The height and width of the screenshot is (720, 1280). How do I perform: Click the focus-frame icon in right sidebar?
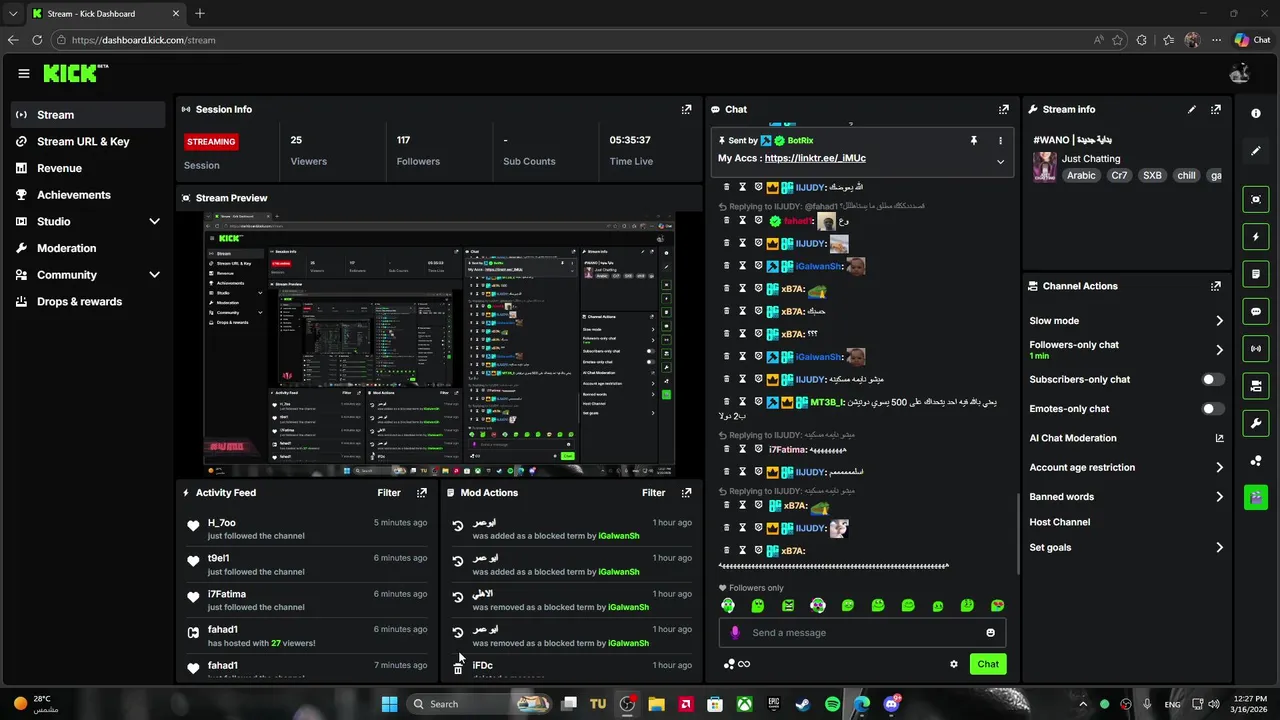point(1256,199)
